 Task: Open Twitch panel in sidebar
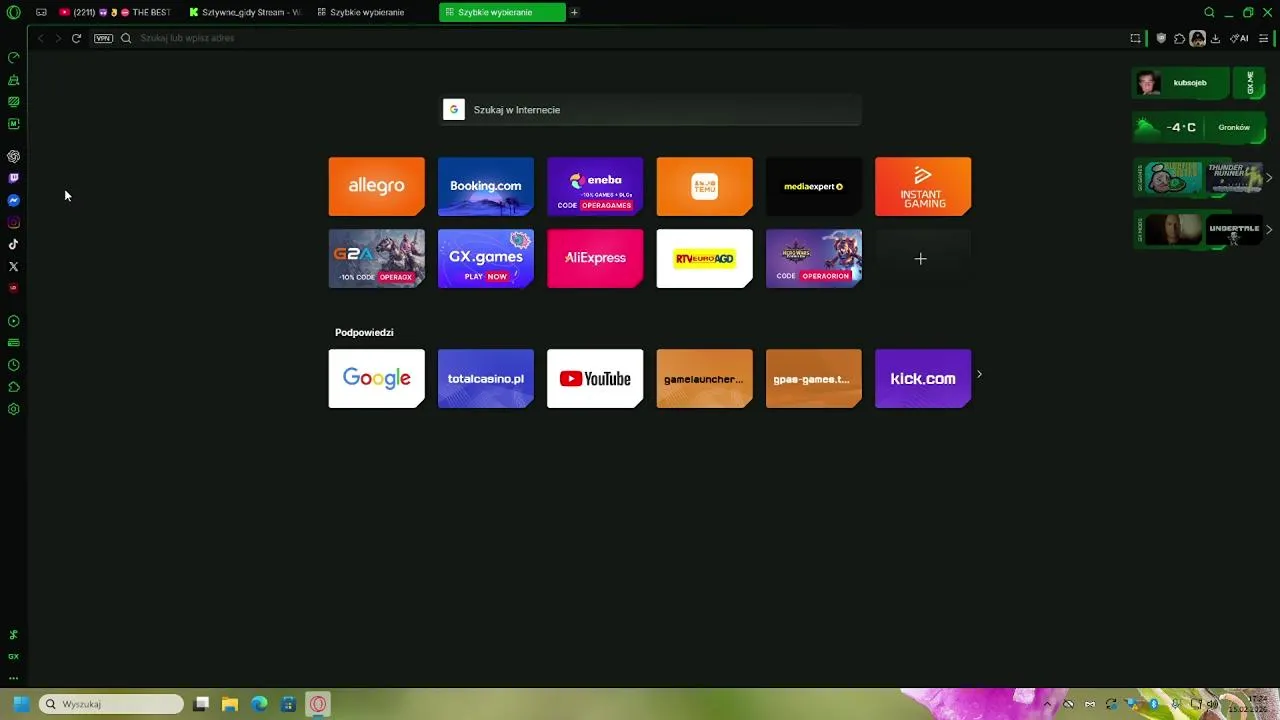pos(13,178)
